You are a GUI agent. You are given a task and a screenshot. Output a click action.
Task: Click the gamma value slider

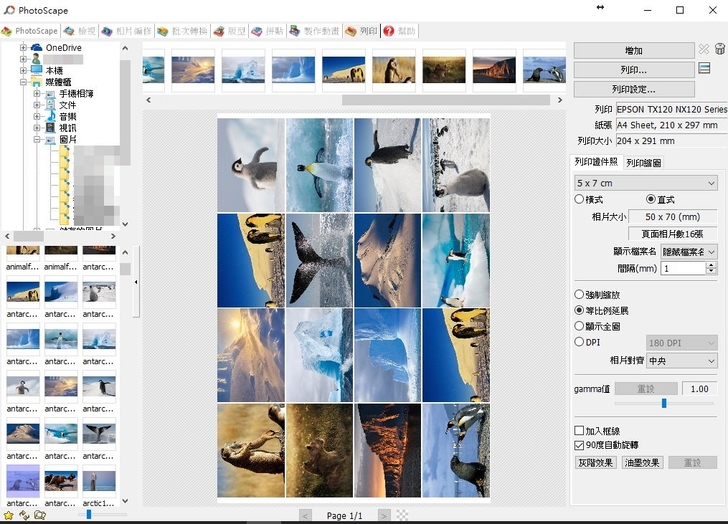tap(663, 403)
